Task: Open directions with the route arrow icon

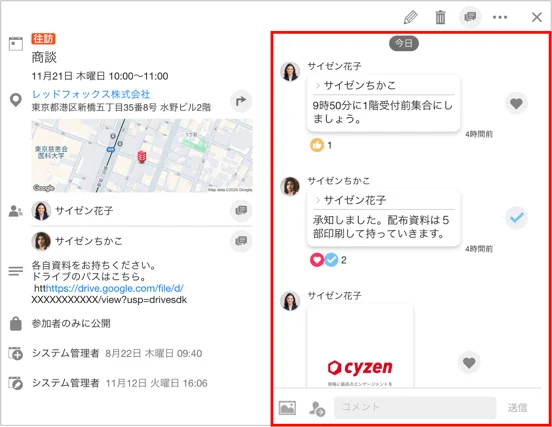Action: tap(241, 101)
